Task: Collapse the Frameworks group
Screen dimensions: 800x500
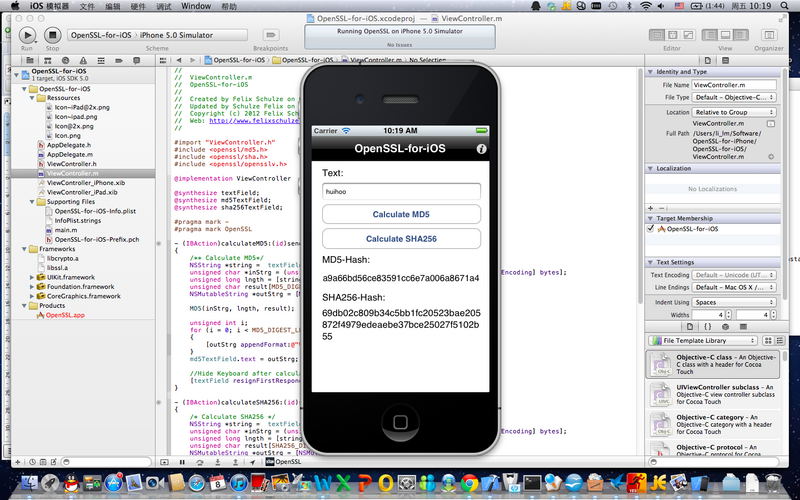Action: tap(24, 249)
